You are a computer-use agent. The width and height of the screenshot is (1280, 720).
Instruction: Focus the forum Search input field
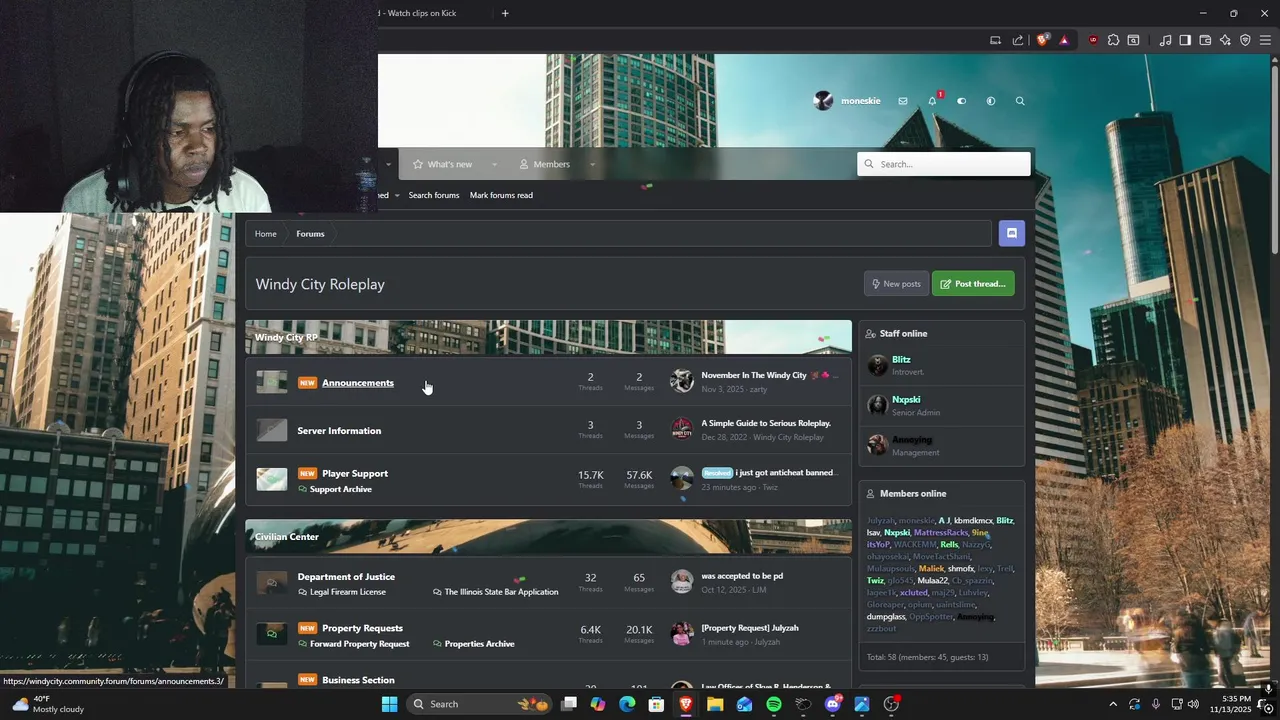click(944, 164)
